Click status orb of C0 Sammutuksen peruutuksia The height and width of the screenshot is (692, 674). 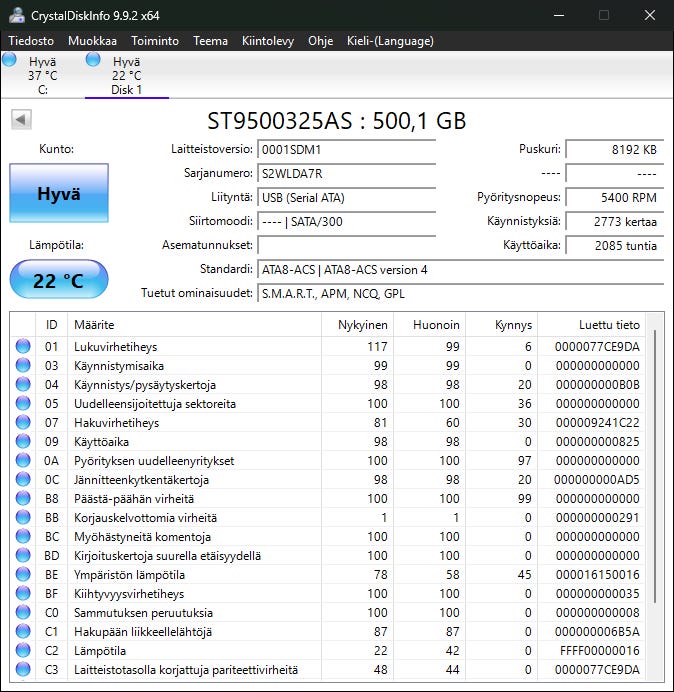(23, 613)
